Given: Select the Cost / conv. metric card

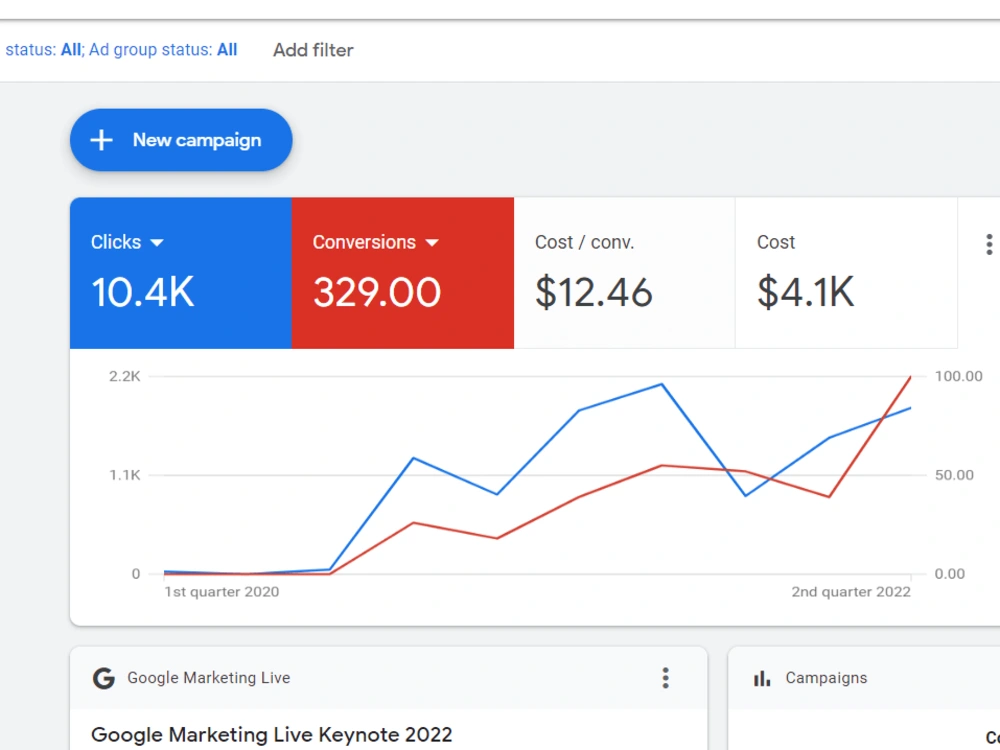Looking at the screenshot, I should tap(624, 273).
